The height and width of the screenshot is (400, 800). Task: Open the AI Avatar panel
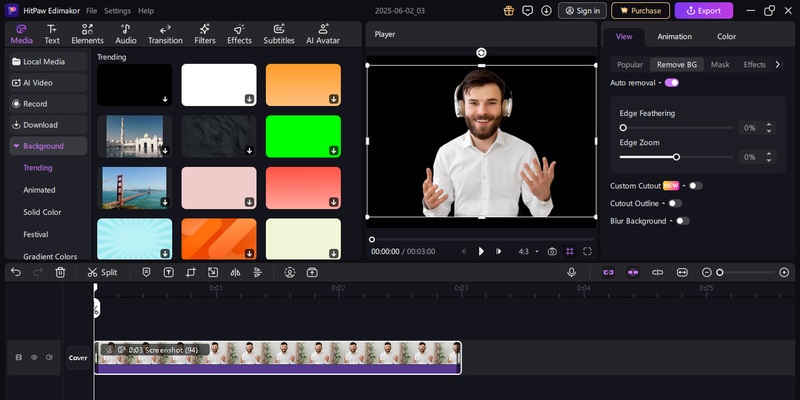tap(323, 34)
